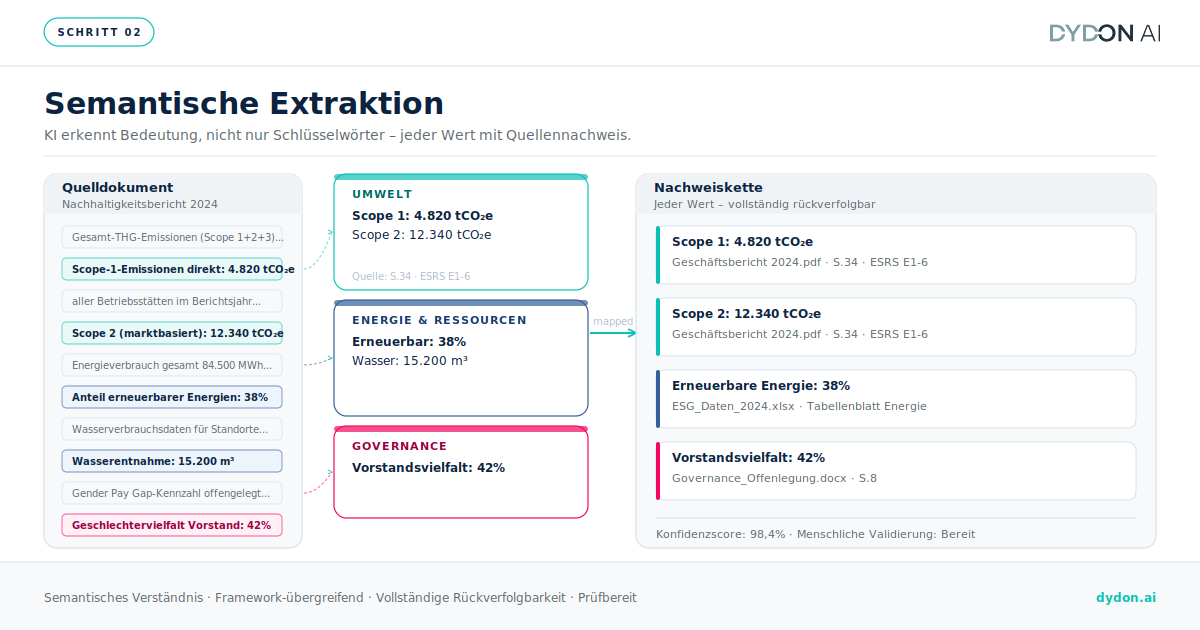Open the Erneuerbare Energie: 38% evidence card

(x=896, y=399)
